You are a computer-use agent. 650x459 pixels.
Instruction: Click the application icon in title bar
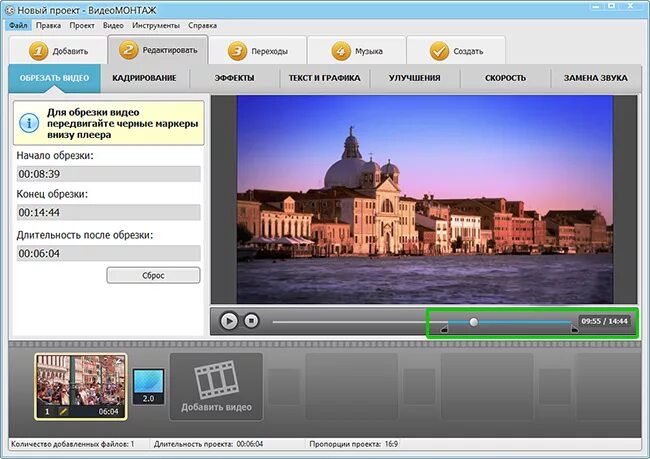pyautogui.click(x=10, y=10)
